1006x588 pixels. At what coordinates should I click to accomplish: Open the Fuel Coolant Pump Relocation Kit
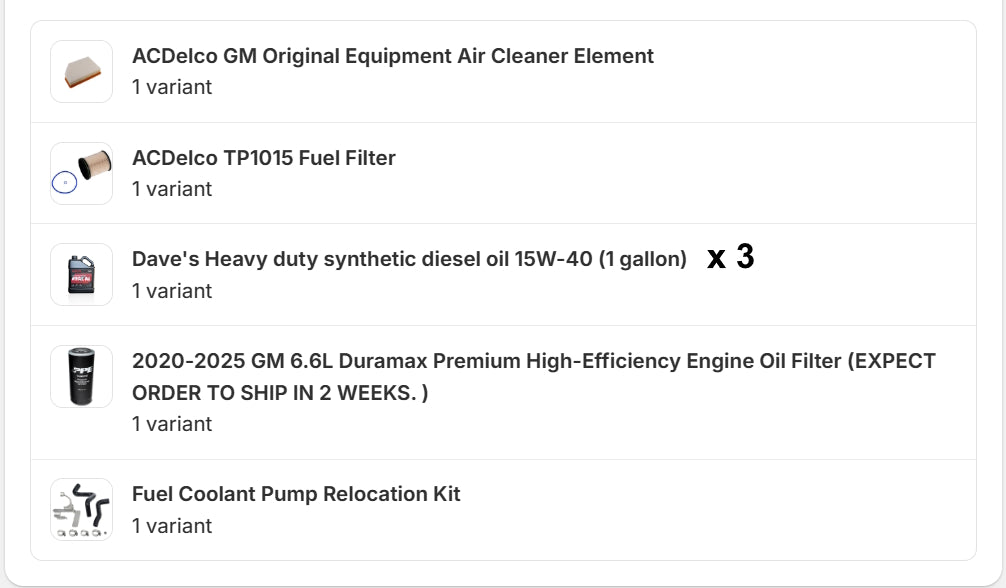[x=296, y=494]
